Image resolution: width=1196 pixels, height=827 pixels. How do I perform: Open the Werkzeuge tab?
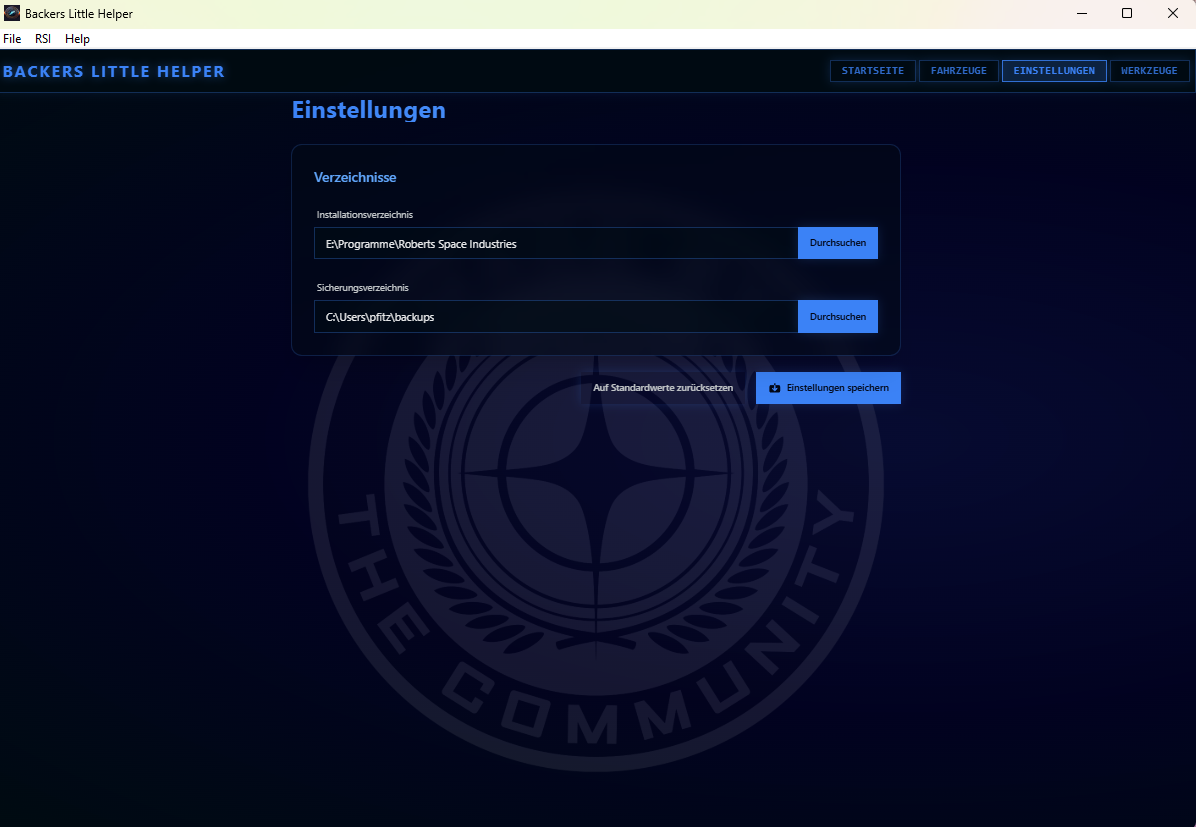1149,71
